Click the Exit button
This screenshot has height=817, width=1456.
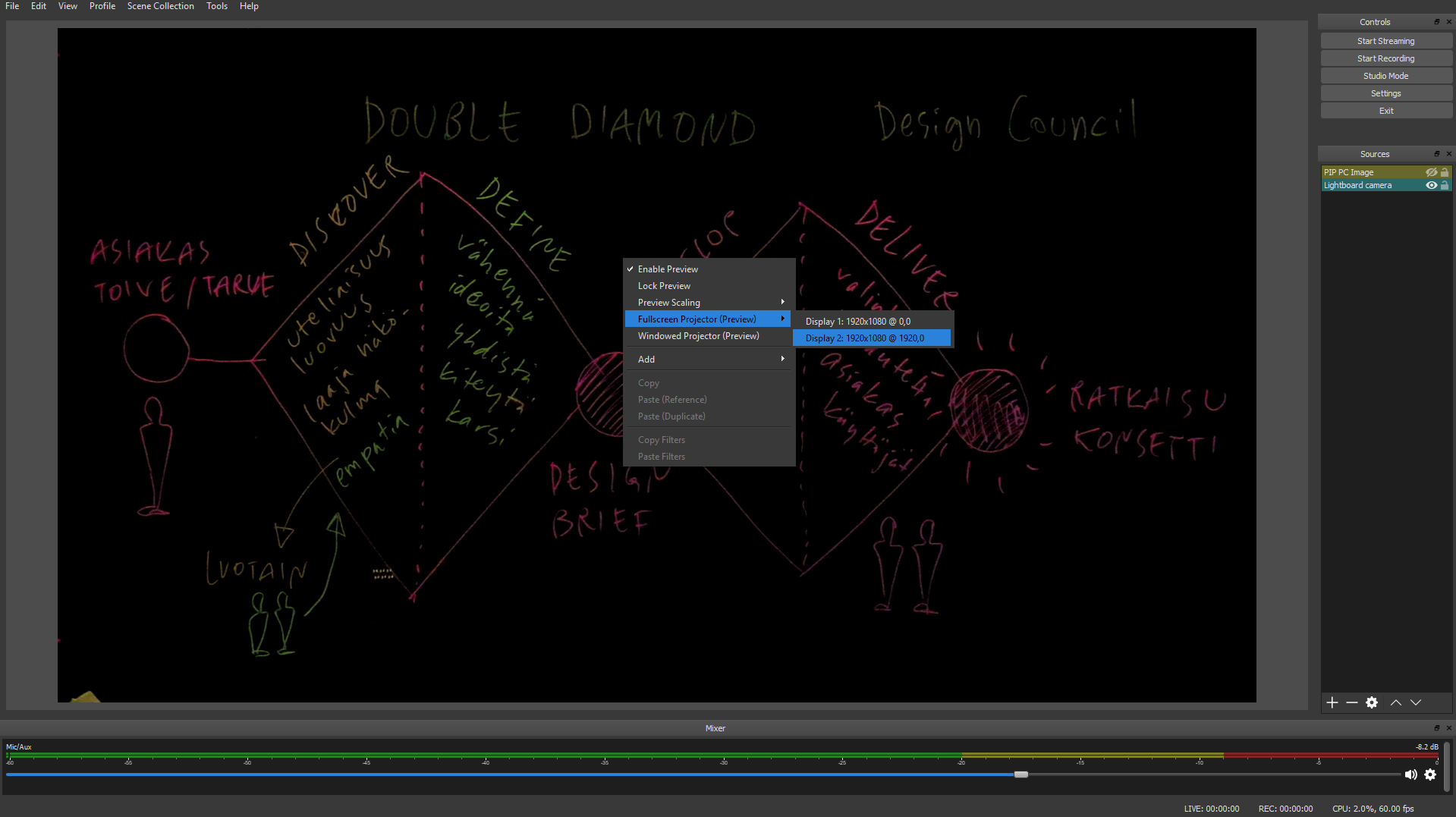1386,111
